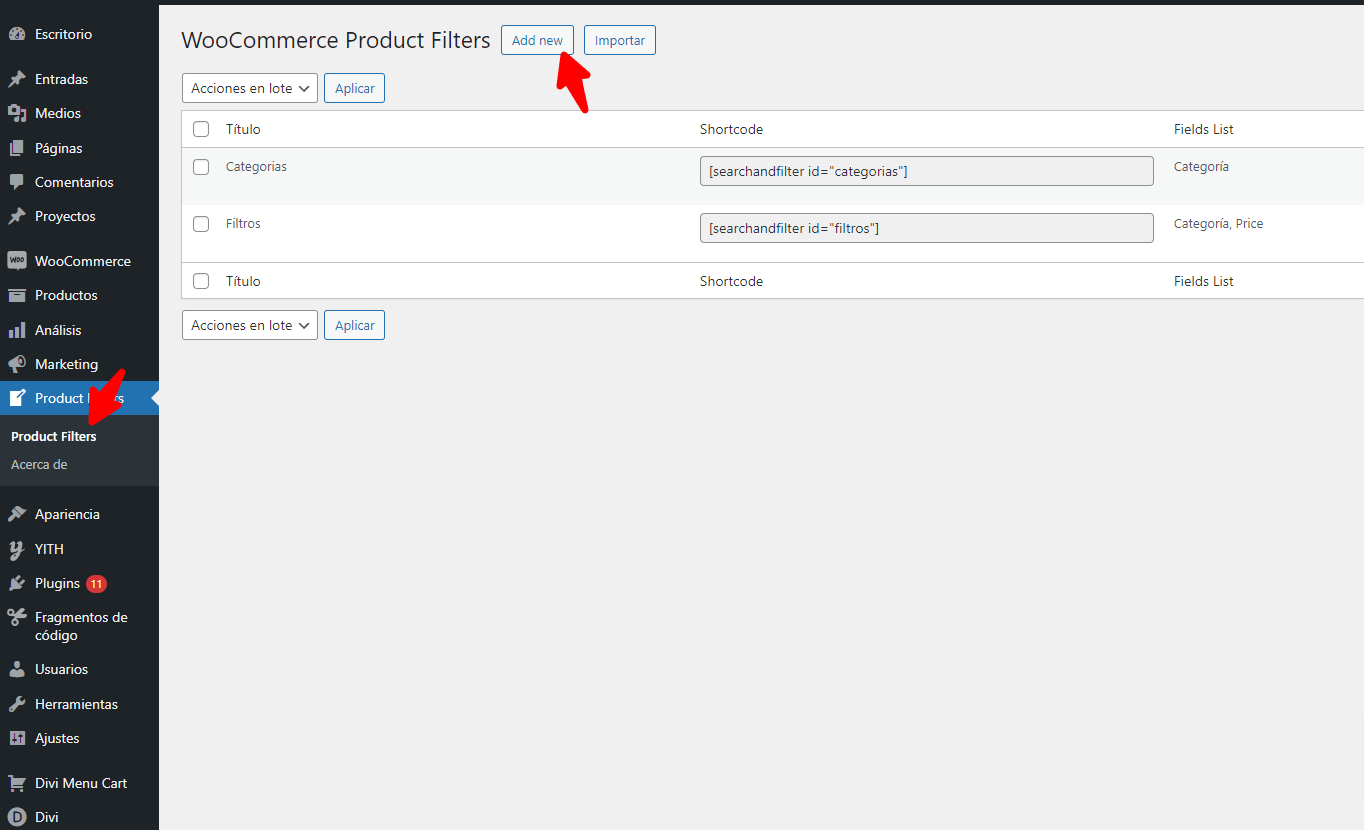1364x830 pixels.
Task: Toggle select-all checkbox in table header
Action: click(x=201, y=129)
